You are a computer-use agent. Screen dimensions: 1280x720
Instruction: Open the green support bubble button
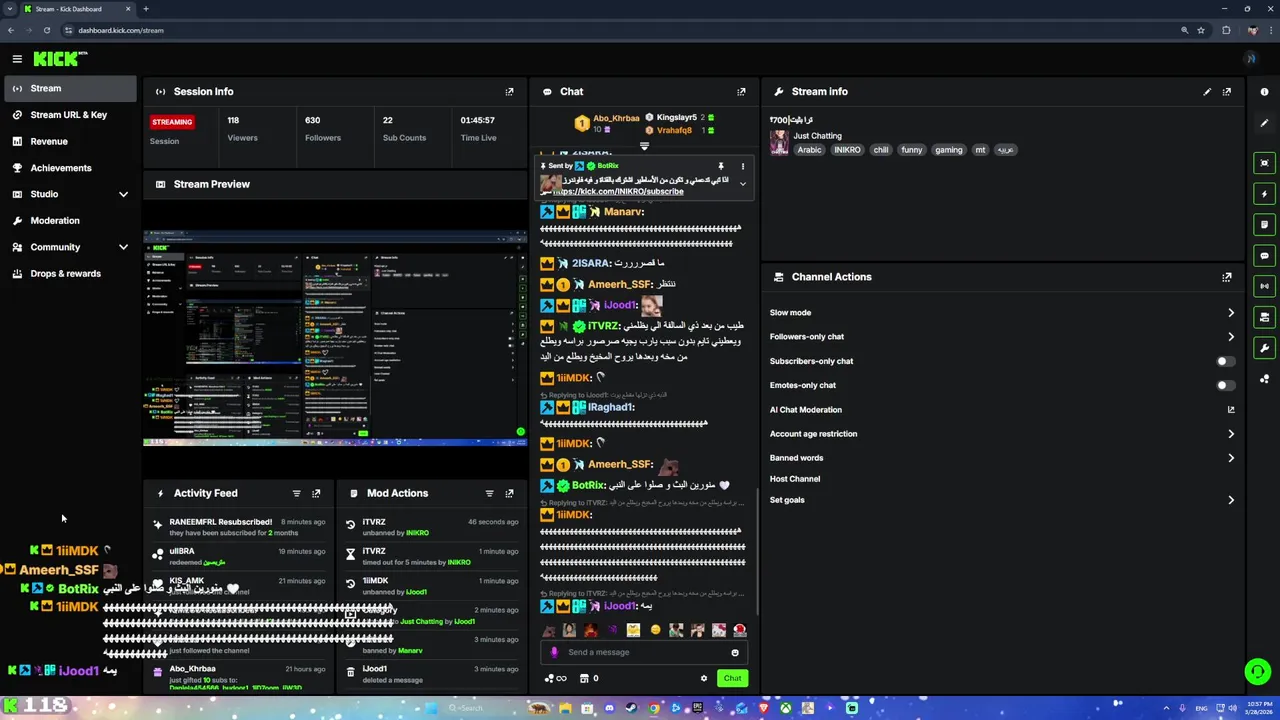(x=1257, y=671)
